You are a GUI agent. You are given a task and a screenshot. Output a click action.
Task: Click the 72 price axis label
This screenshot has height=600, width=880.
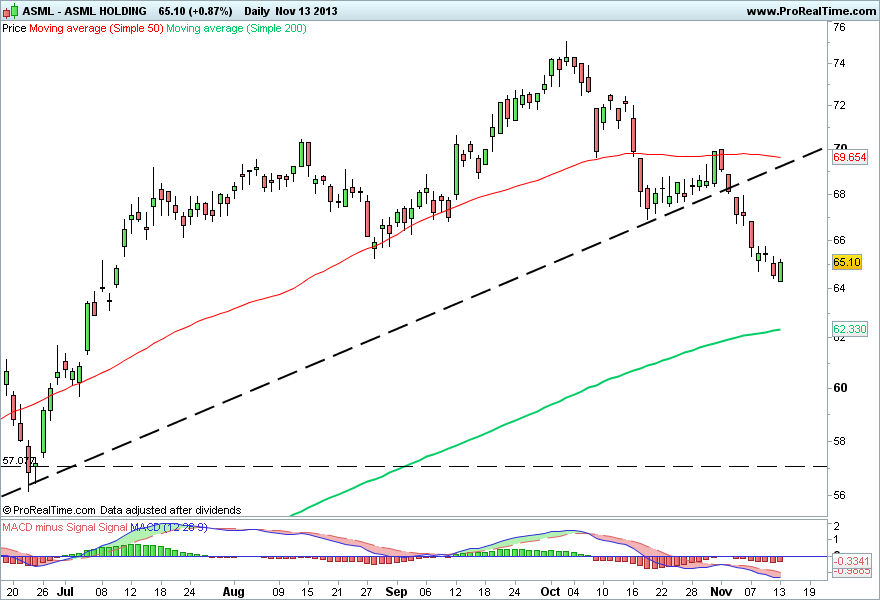pos(839,105)
